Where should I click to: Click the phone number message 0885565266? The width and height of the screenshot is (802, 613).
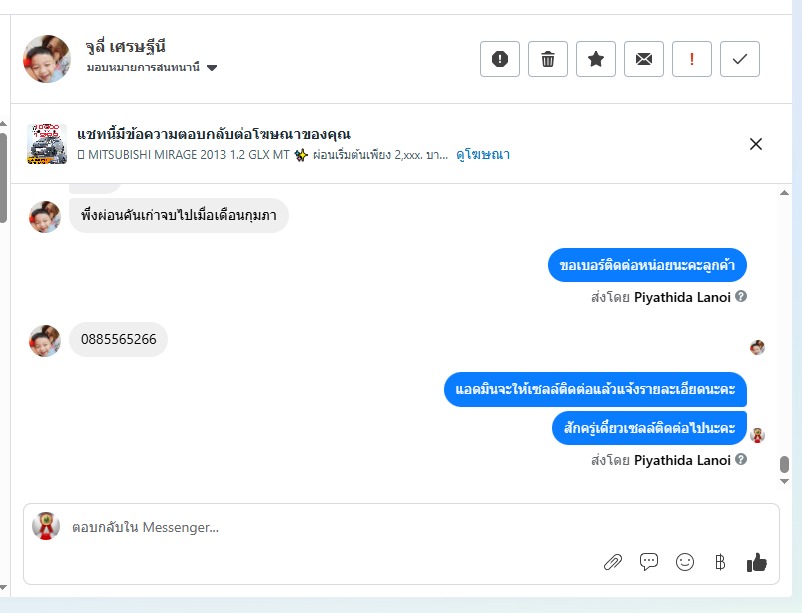[119, 339]
